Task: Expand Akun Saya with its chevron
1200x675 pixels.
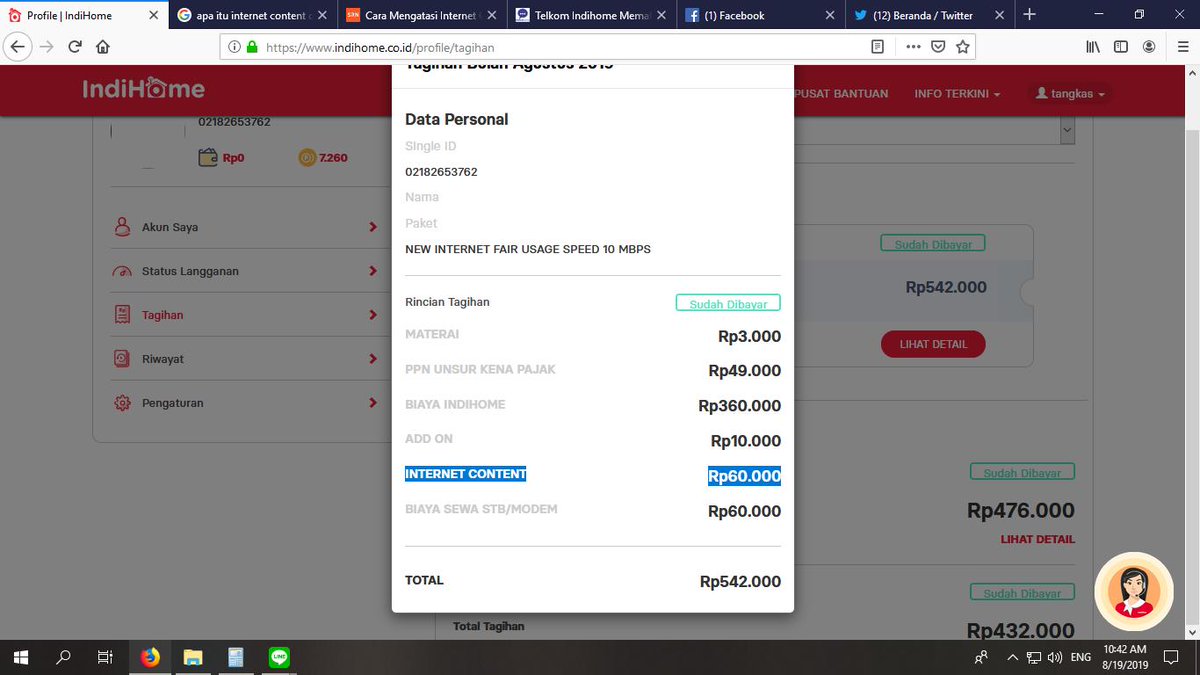Action: pos(373,227)
